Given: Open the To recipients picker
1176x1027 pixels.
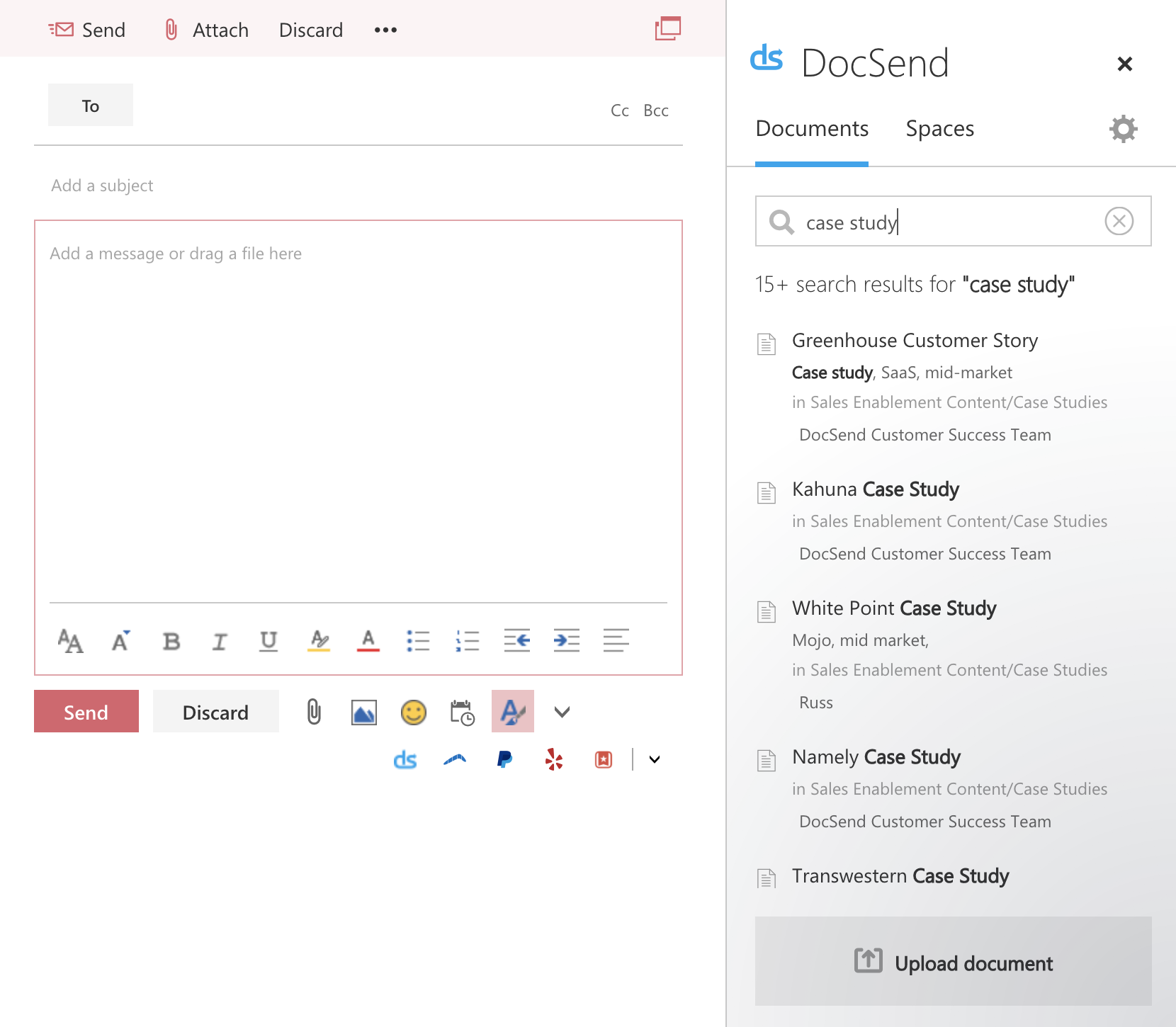Looking at the screenshot, I should click(91, 105).
